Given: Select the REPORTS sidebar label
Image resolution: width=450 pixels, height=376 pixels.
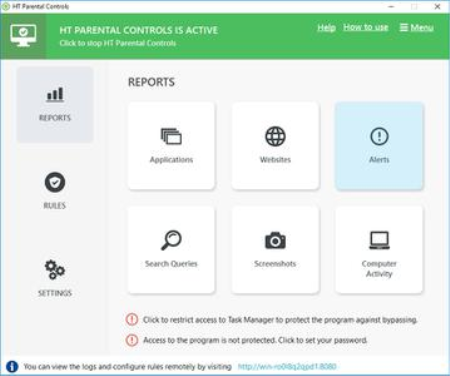Looking at the screenshot, I should point(55,118).
